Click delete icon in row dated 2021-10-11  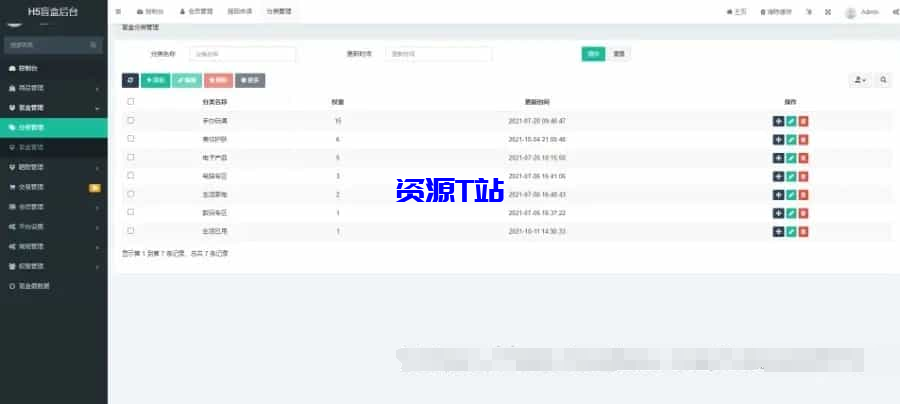tap(804, 231)
